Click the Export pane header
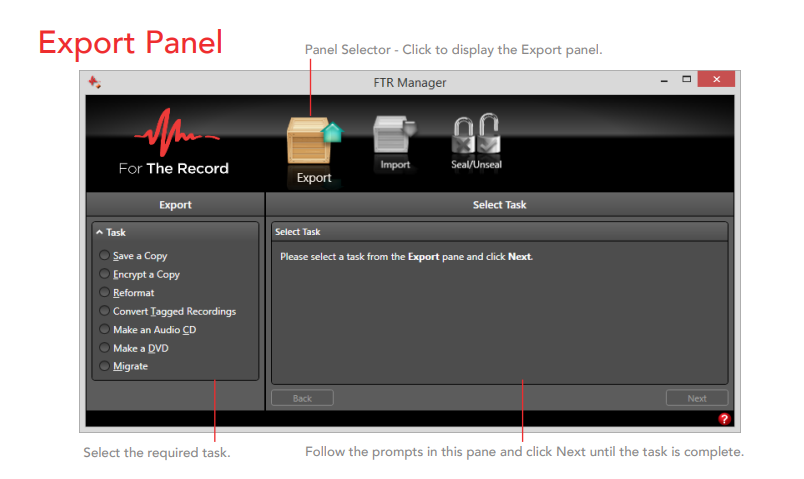Viewport: 804px width, 479px height. (175, 205)
